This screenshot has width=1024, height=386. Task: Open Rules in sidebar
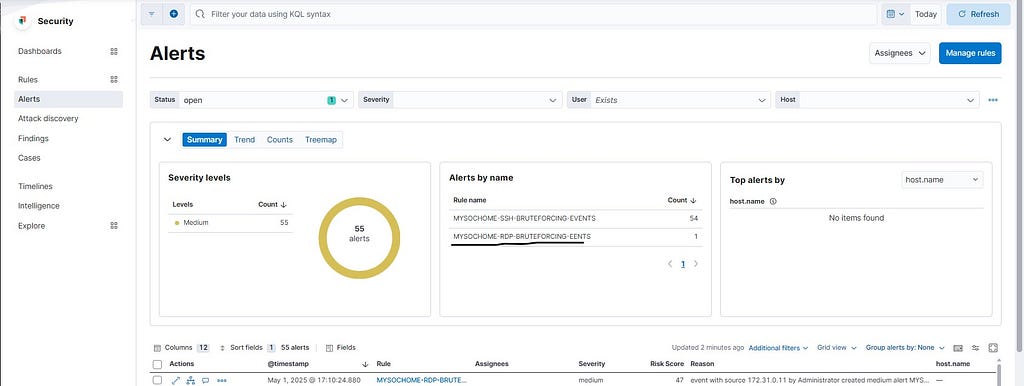click(x=28, y=80)
